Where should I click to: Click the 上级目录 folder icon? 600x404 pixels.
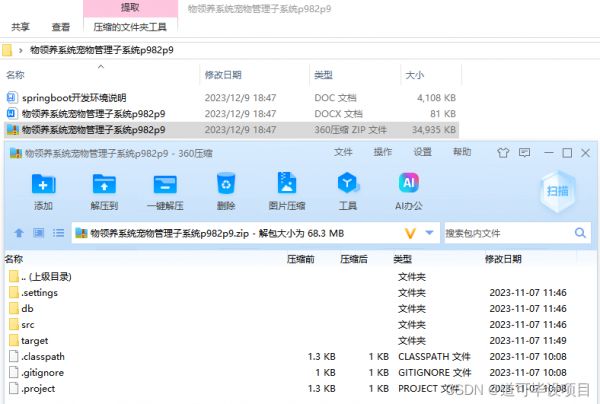click(x=14, y=276)
